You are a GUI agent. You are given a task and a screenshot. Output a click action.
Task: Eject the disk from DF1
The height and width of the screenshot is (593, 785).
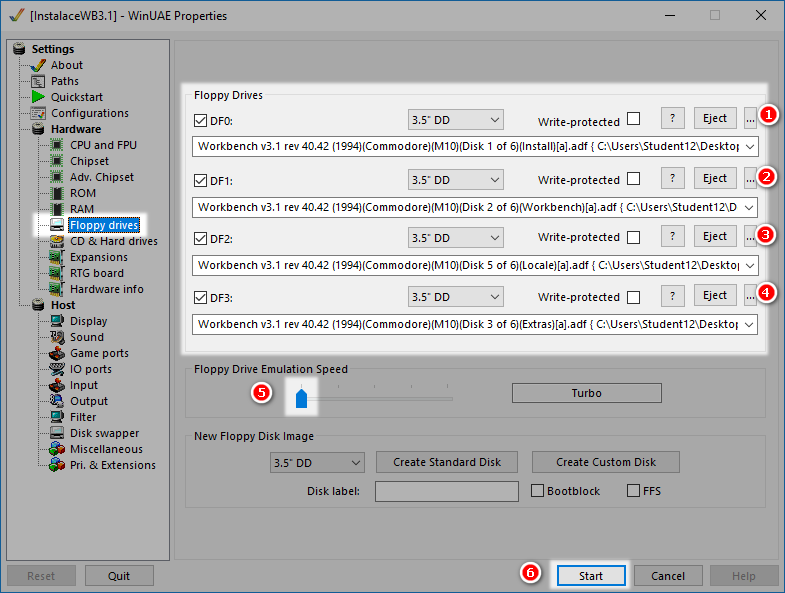point(715,178)
